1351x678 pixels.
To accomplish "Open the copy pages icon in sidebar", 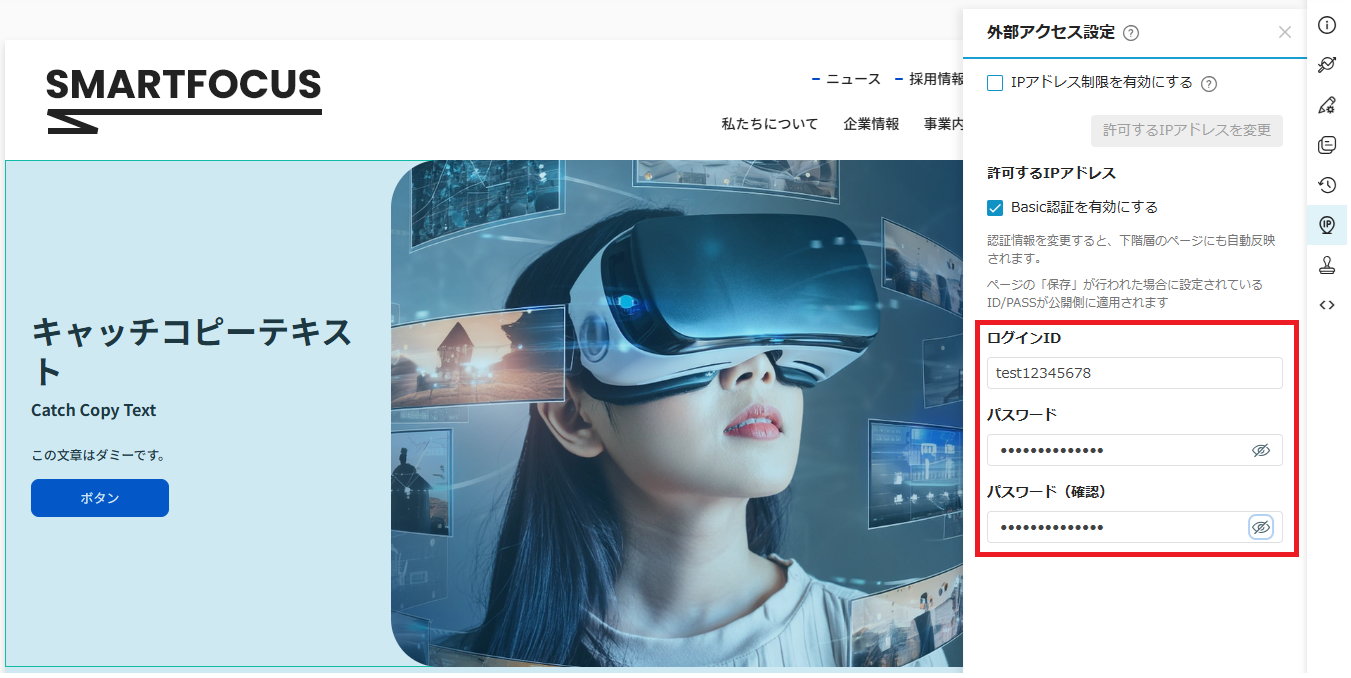I will click(1327, 145).
